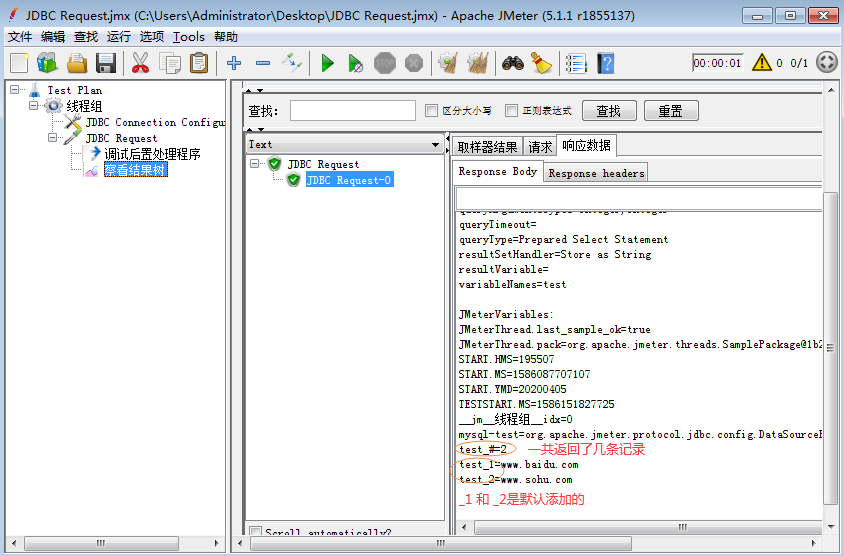Click the Copy icon
844x556 pixels.
[170, 63]
